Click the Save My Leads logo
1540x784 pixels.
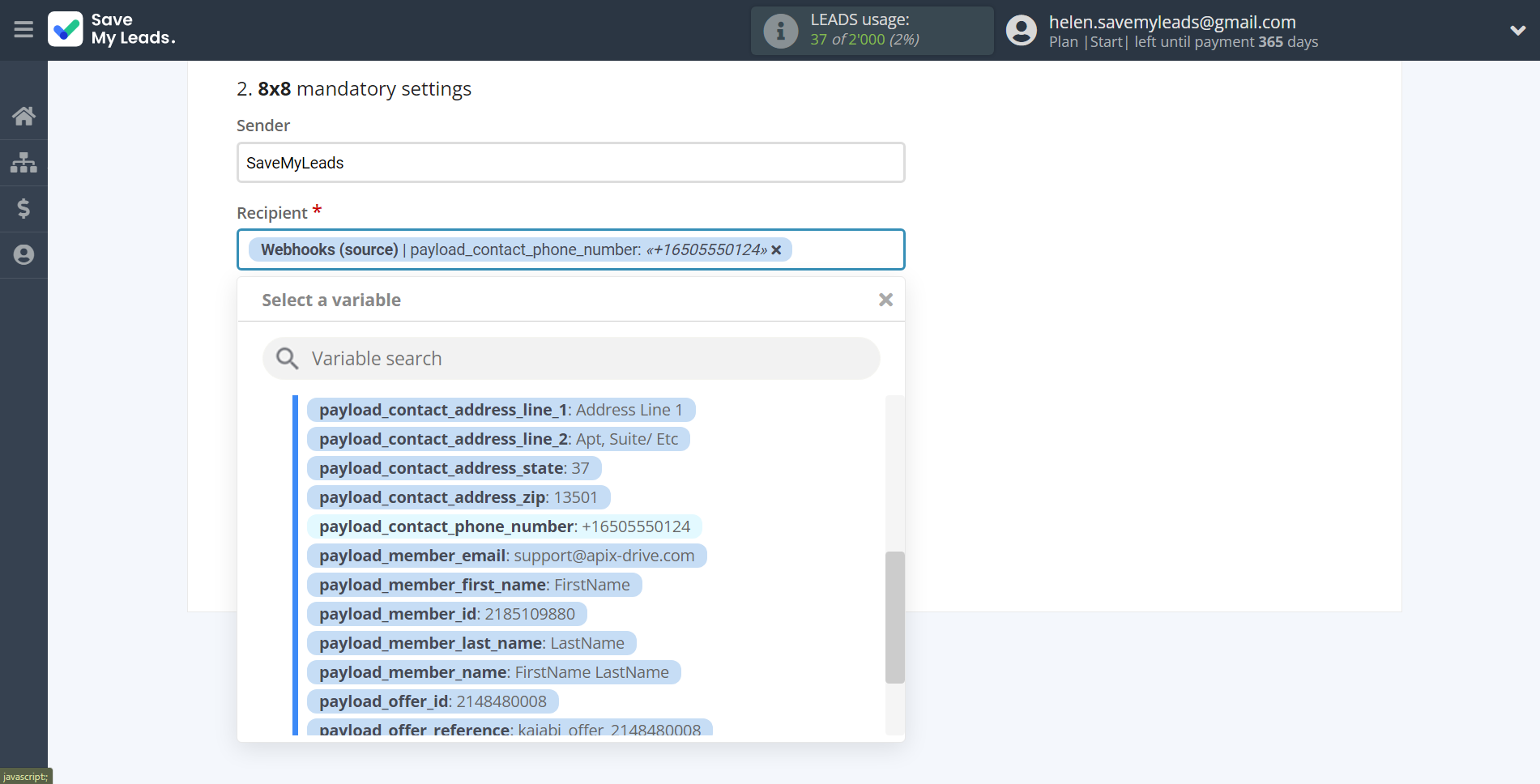click(112, 29)
